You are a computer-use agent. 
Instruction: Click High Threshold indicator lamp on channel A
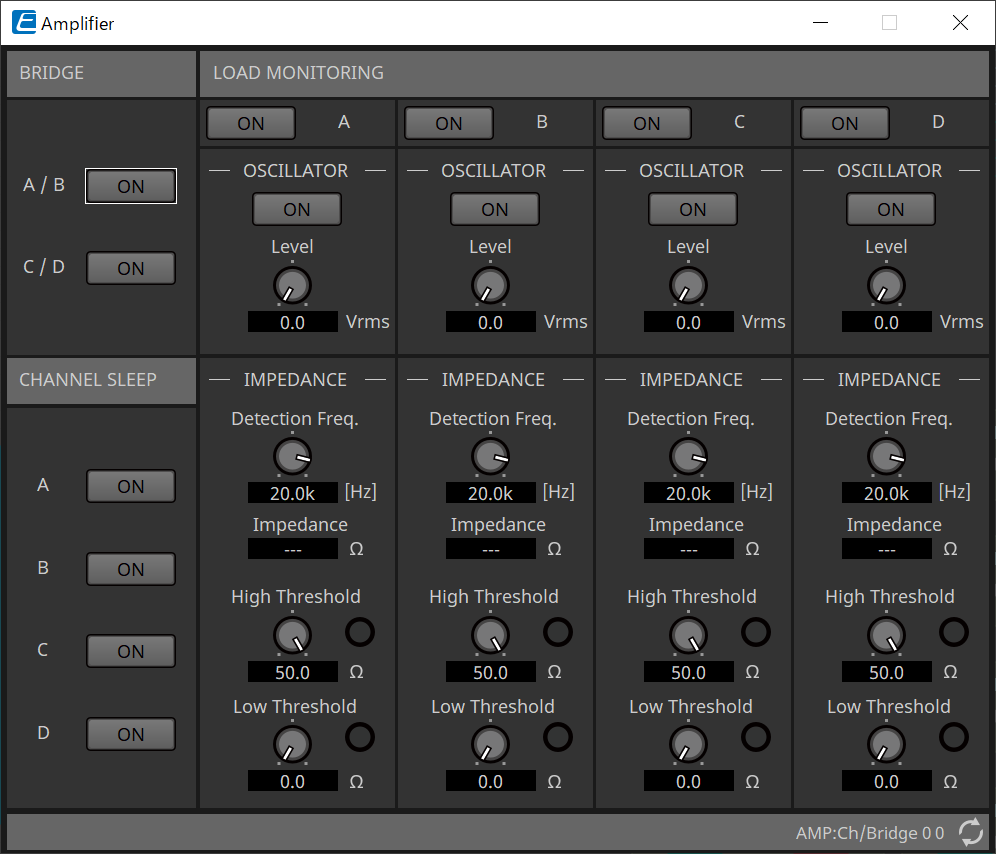pyautogui.click(x=360, y=632)
